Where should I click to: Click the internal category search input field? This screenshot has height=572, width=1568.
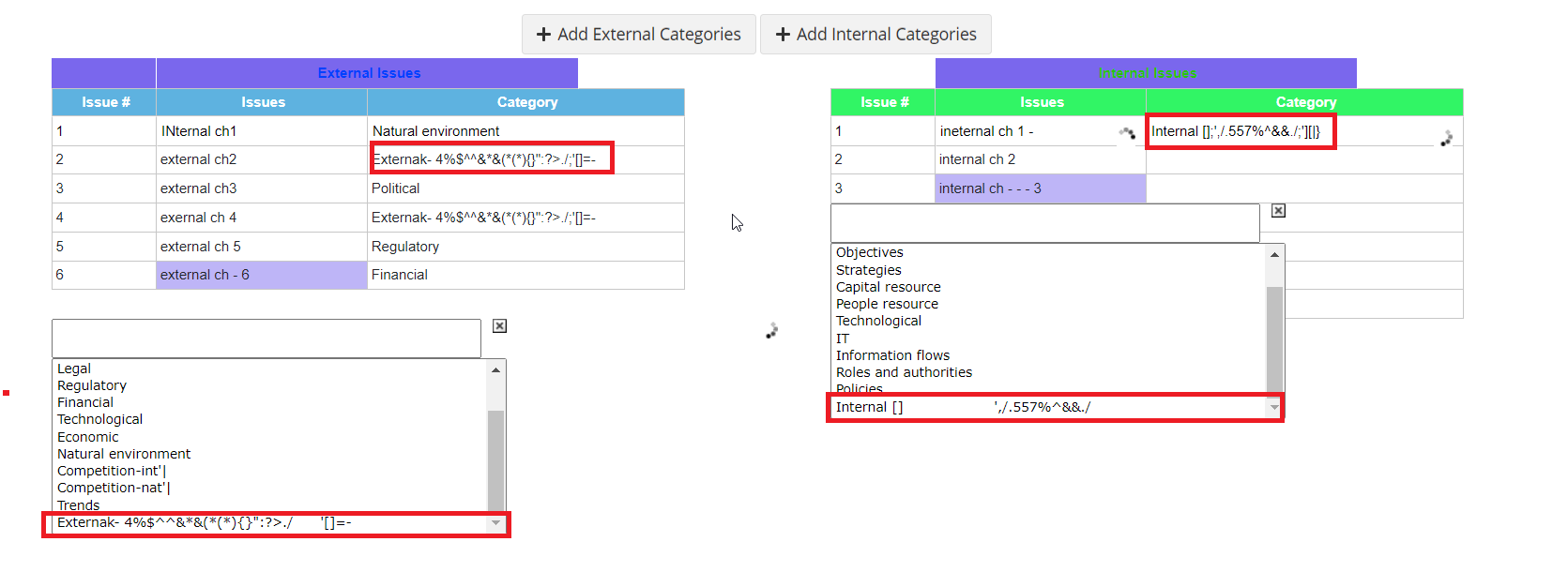point(1045,223)
